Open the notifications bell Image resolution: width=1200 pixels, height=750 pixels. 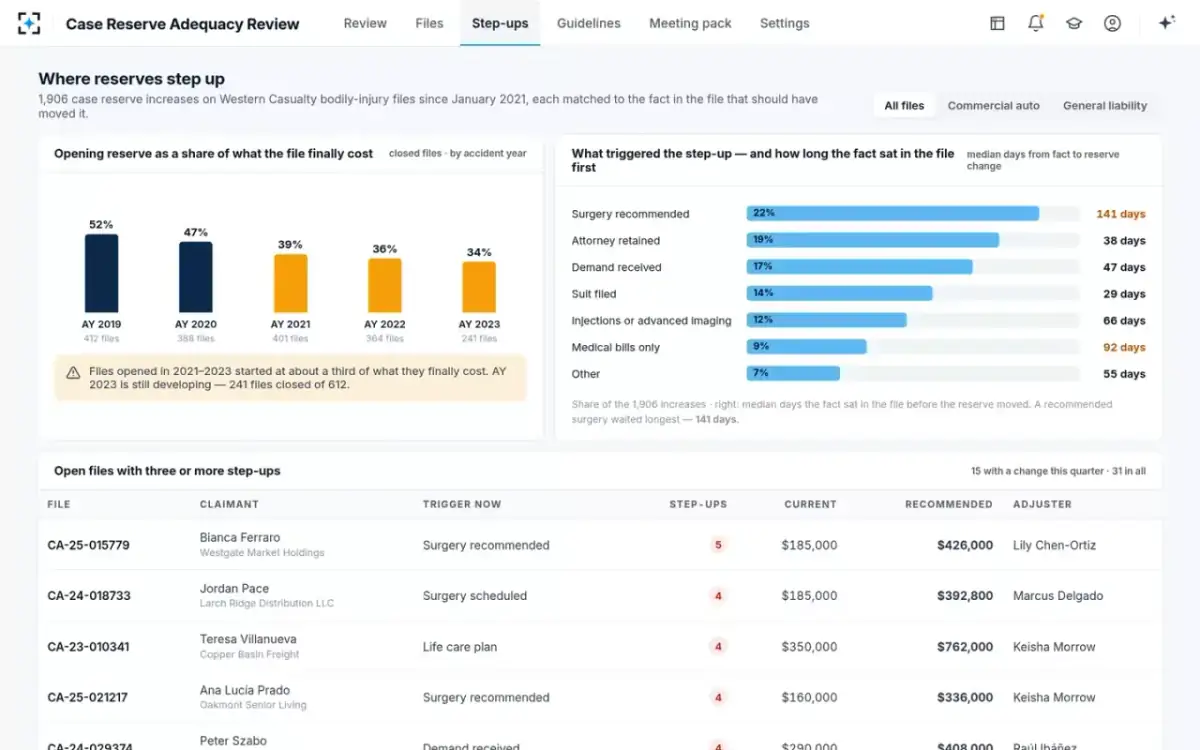tap(1035, 23)
